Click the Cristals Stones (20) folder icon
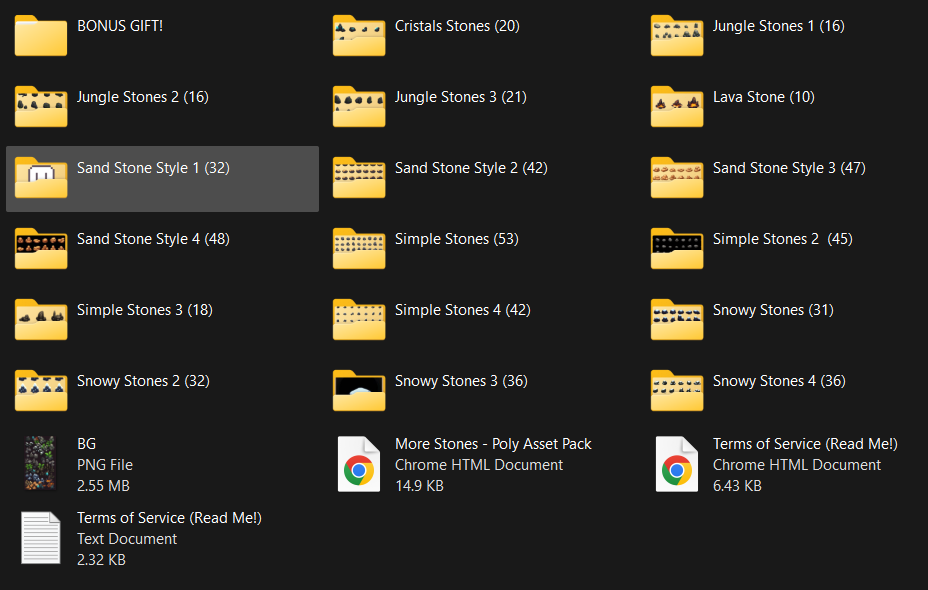The width and height of the screenshot is (928, 590). [359, 36]
